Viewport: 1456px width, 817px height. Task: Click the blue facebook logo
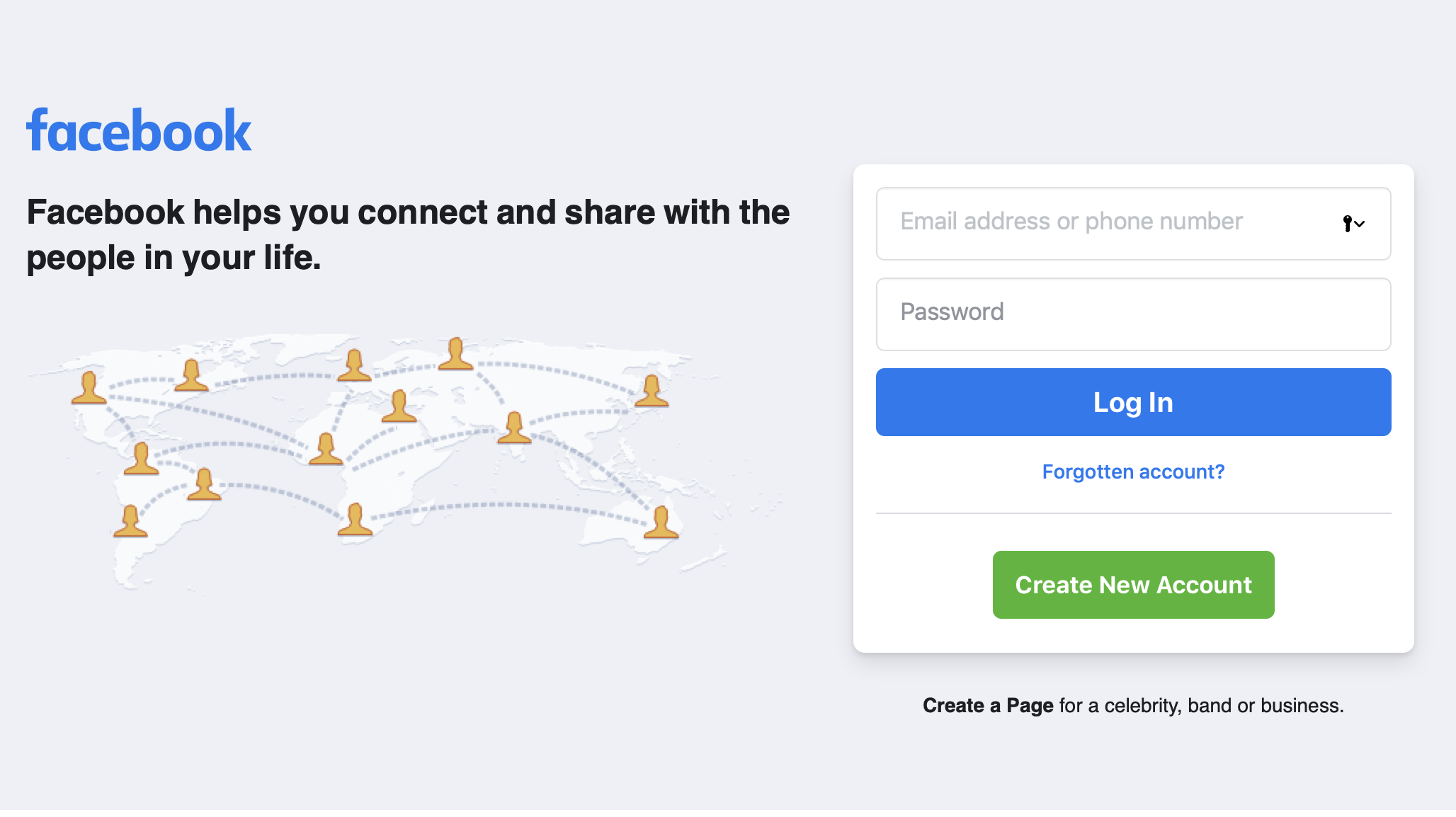[x=139, y=130]
